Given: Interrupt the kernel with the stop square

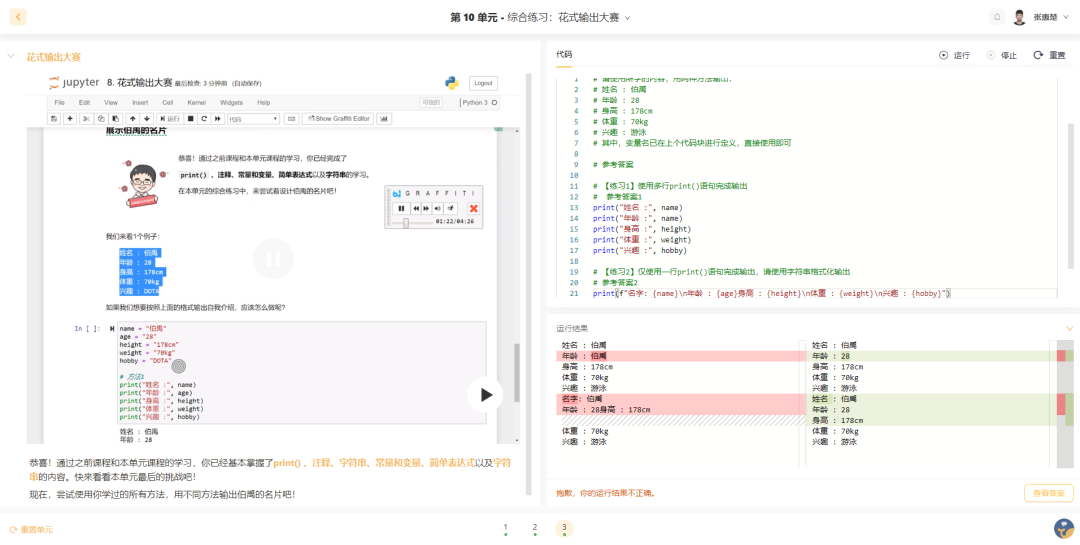Looking at the screenshot, I should 191,119.
